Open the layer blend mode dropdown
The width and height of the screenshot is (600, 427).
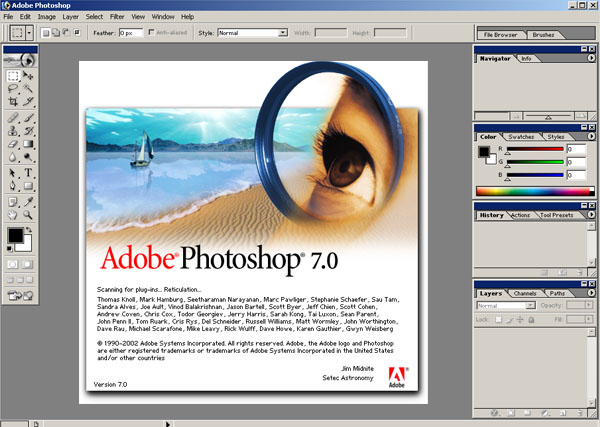(x=506, y=305)
